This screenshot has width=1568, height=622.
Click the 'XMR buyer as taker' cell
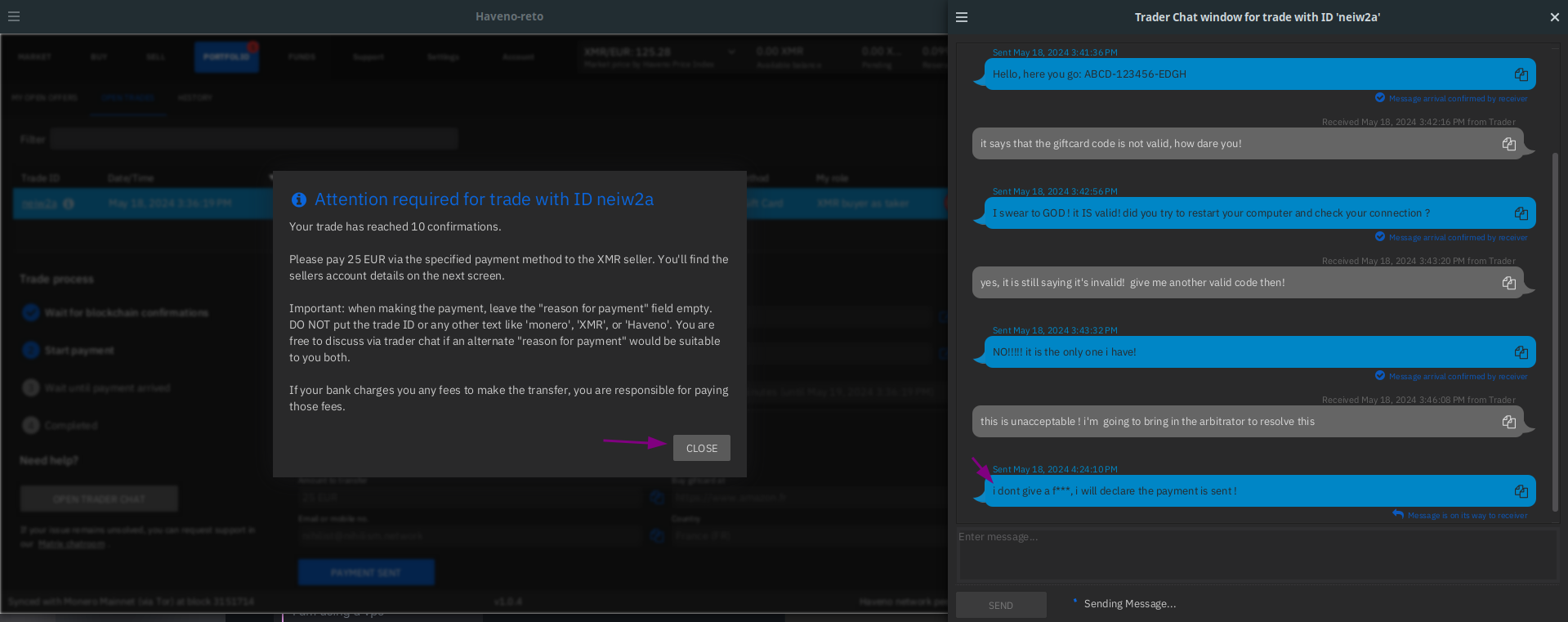[863, 204]
